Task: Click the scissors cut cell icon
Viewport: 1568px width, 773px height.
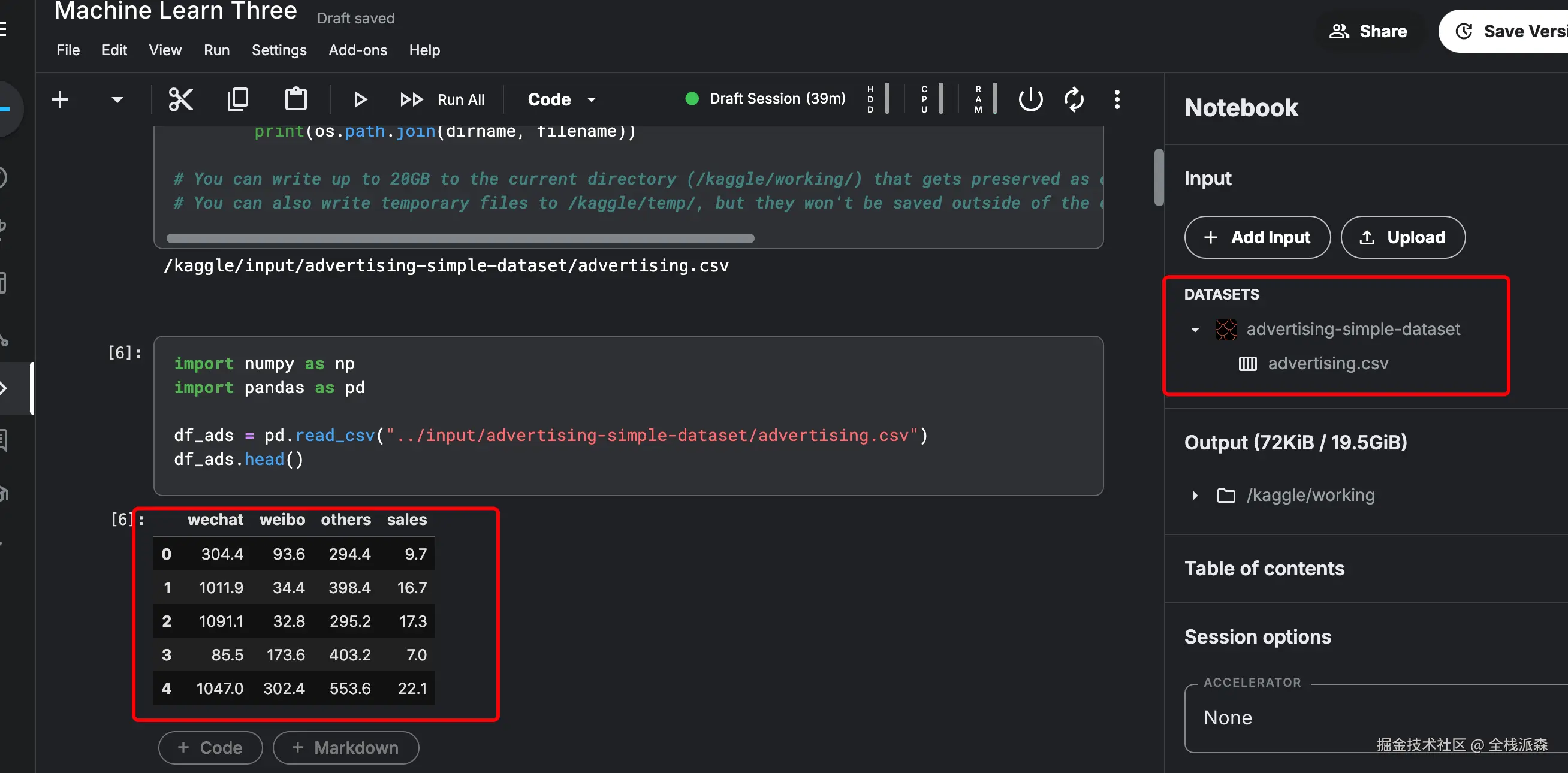Action: 180,99
